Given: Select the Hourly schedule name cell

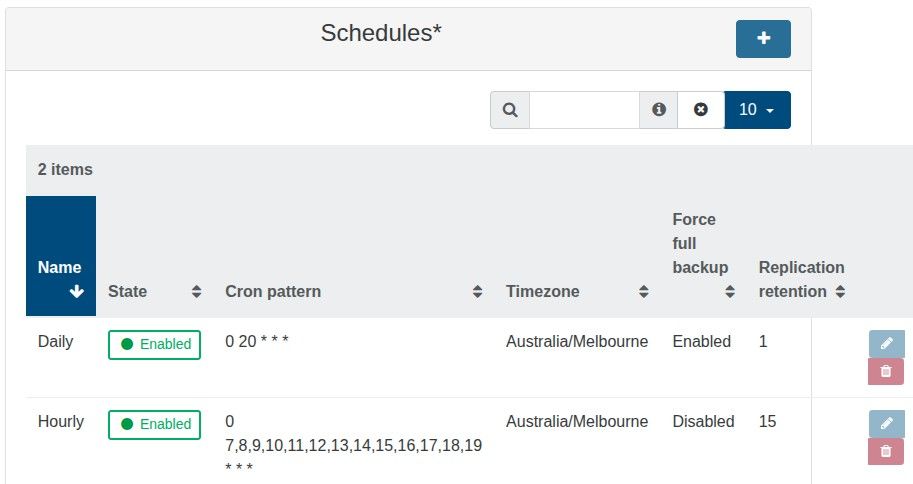Looking at the screenshot, I should click(61, 422).
